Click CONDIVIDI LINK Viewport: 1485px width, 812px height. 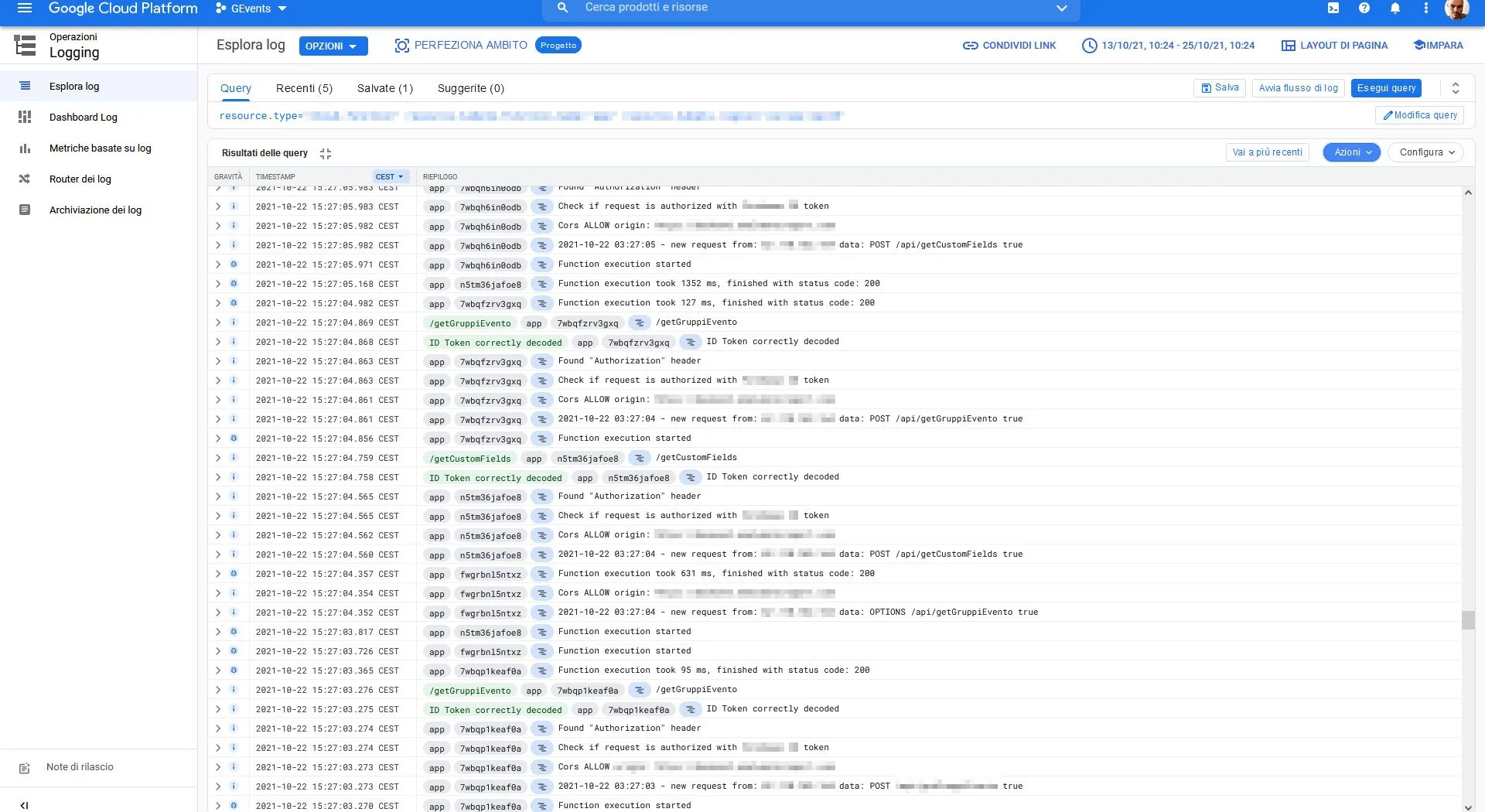(1009, 46)
